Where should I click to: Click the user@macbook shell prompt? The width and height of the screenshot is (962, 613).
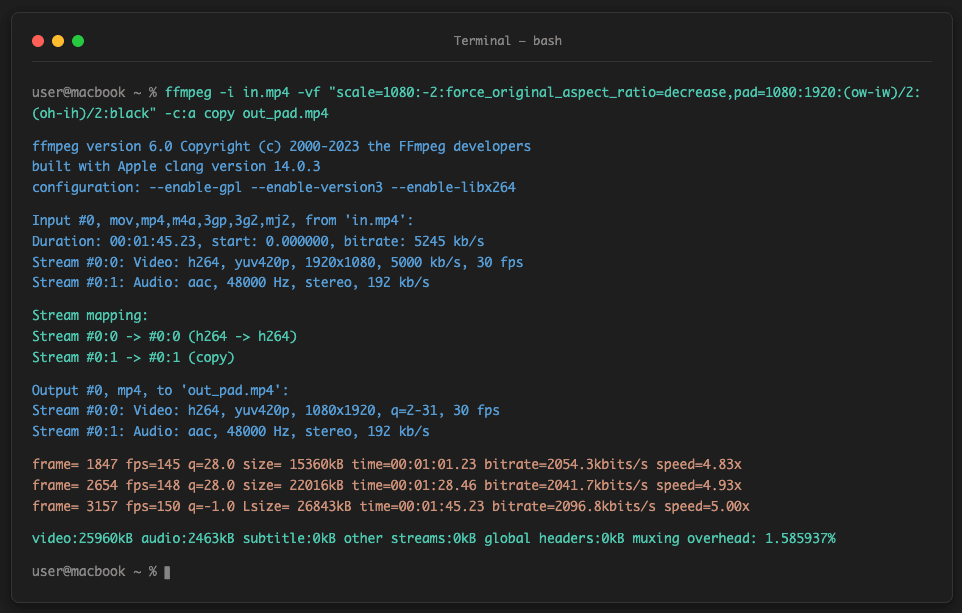(80, 571)
